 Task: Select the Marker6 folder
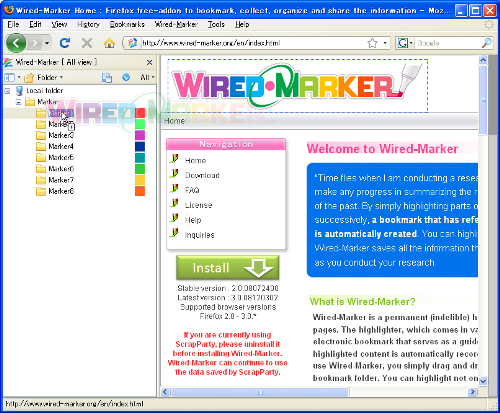(x=61, y=169)
